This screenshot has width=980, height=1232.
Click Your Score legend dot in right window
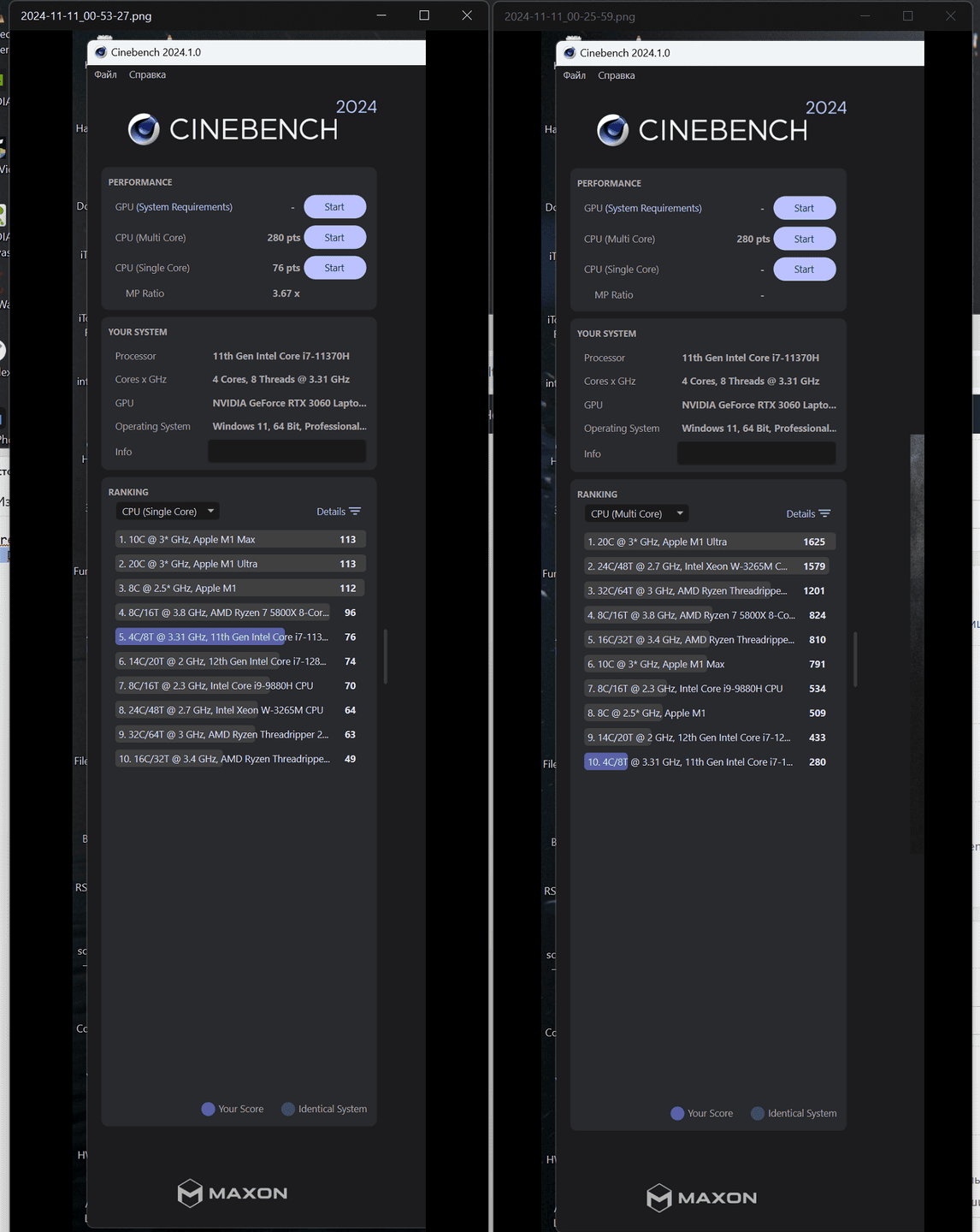pyautogui.click(x=677, y=1113)
